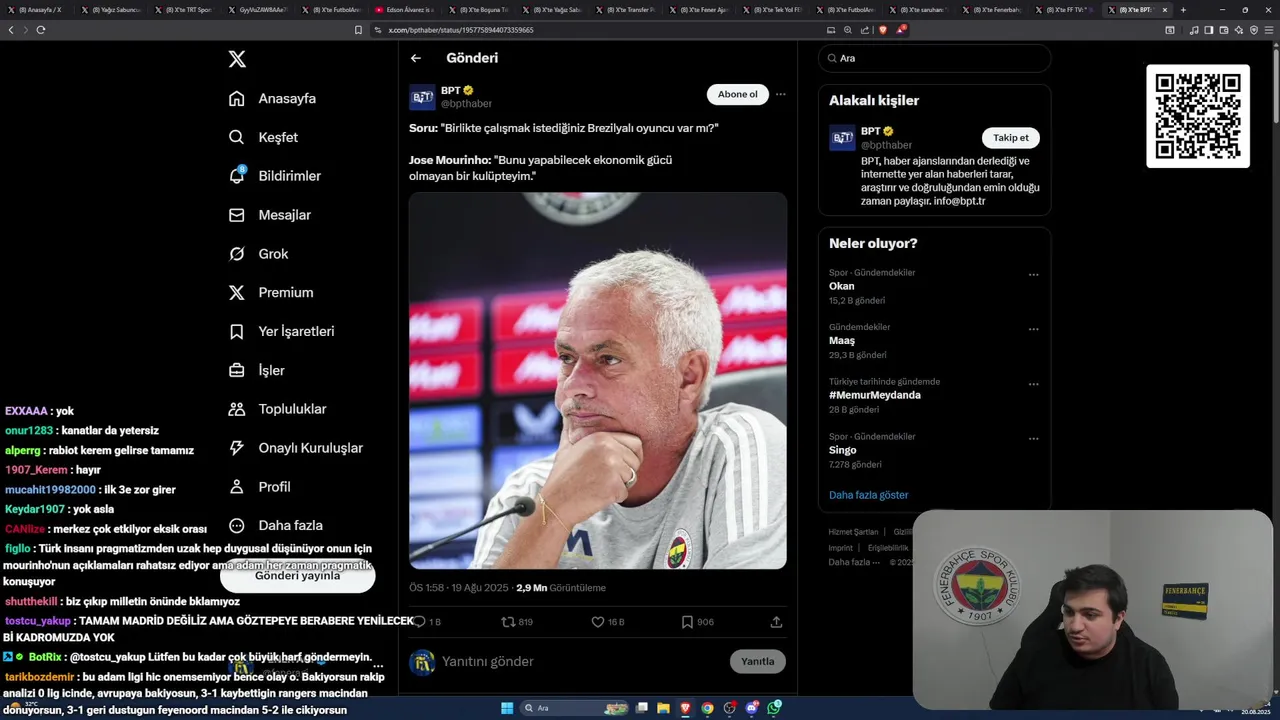This screenshot has width=1280, height=720.
Task: Click the Yanıtla reply button
Action: tap(758, 661)
